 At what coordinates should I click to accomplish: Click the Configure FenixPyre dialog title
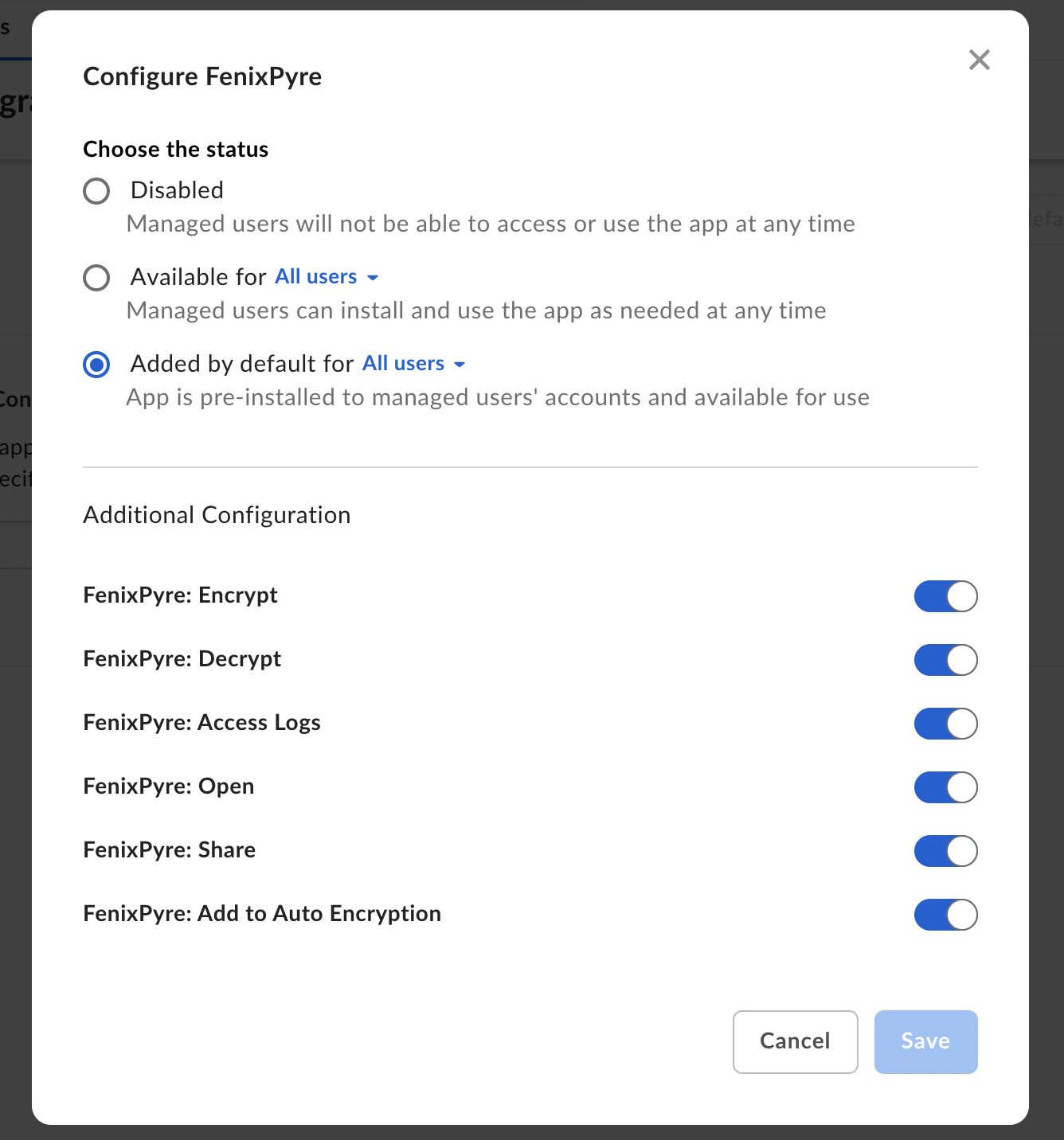click(x=202, y=76)
